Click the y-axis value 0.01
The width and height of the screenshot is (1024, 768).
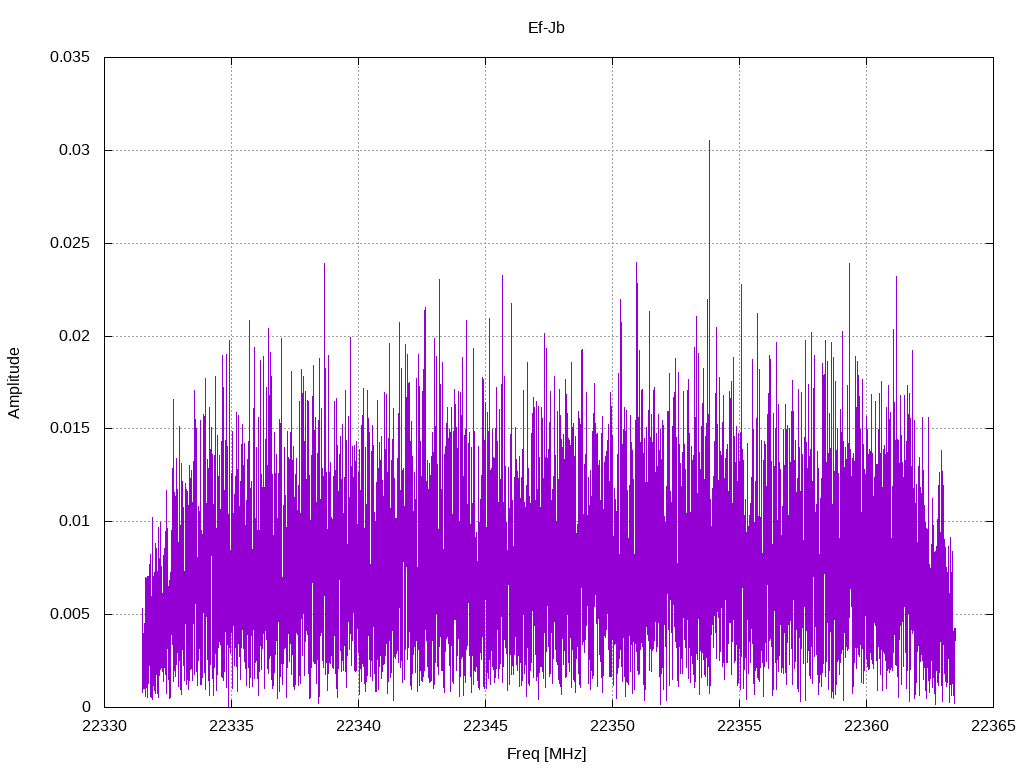(74, 521)
